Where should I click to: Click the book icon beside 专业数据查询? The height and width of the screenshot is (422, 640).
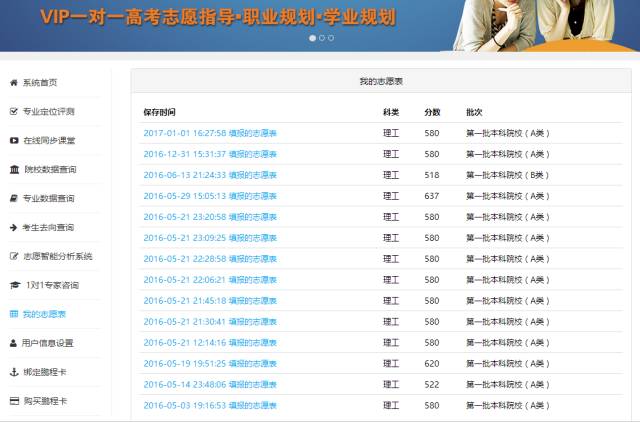click(14, 198)
